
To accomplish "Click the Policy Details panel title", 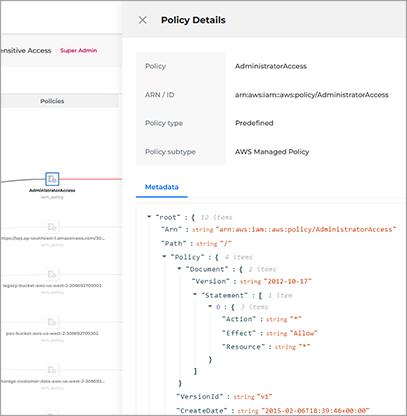I will coord(193,20).
